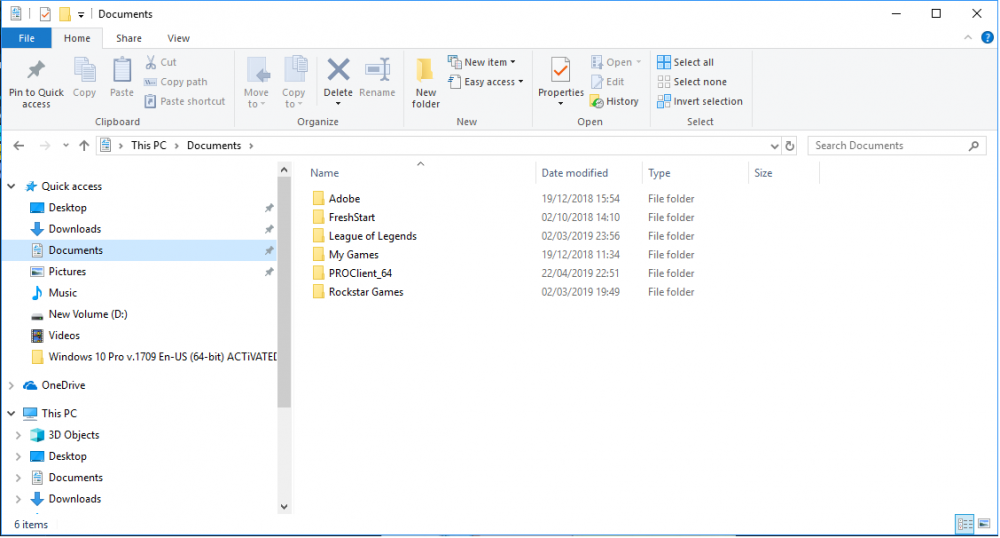1000x538 pixels.
Task: Navigate up one folder level arrow
Action: click(x=83, y=146)
